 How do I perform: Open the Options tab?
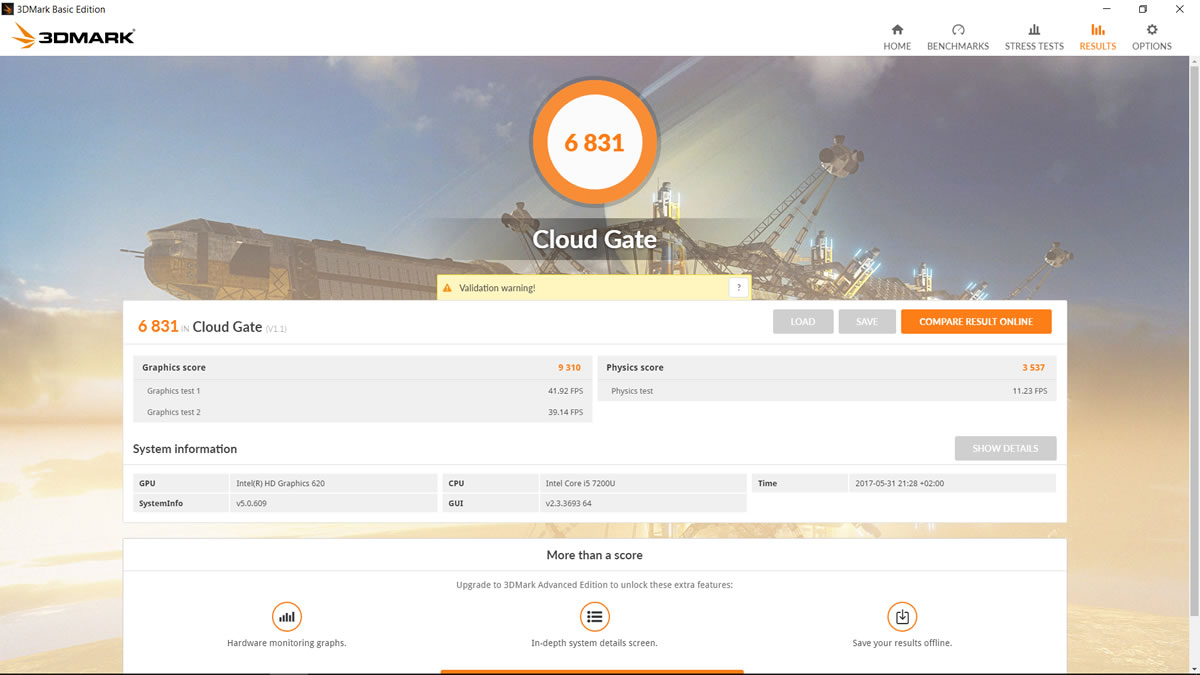tap(1152, 37)
